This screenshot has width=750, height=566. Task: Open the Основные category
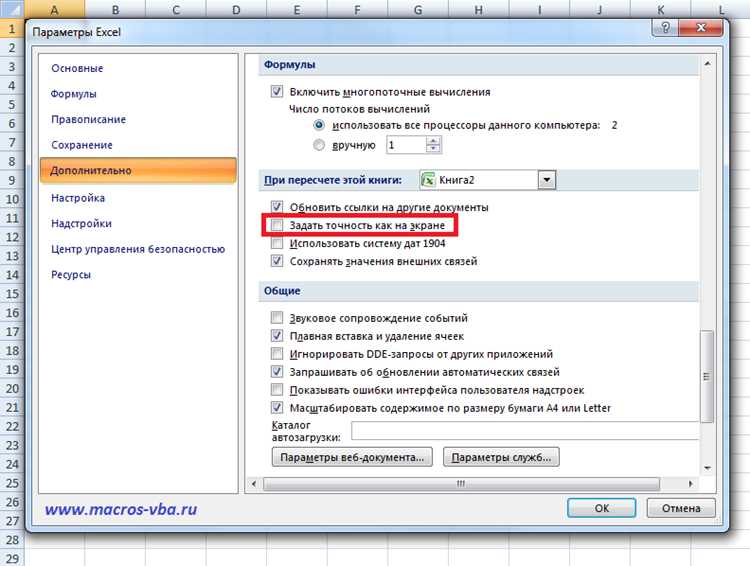(77, 68)
